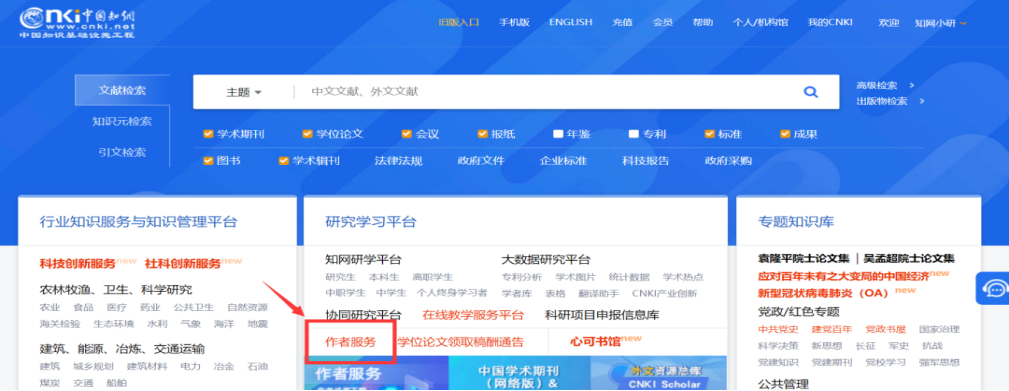Click the magnifier search icon
This screenshot has height=391, width=1009.
coord(810,92)
